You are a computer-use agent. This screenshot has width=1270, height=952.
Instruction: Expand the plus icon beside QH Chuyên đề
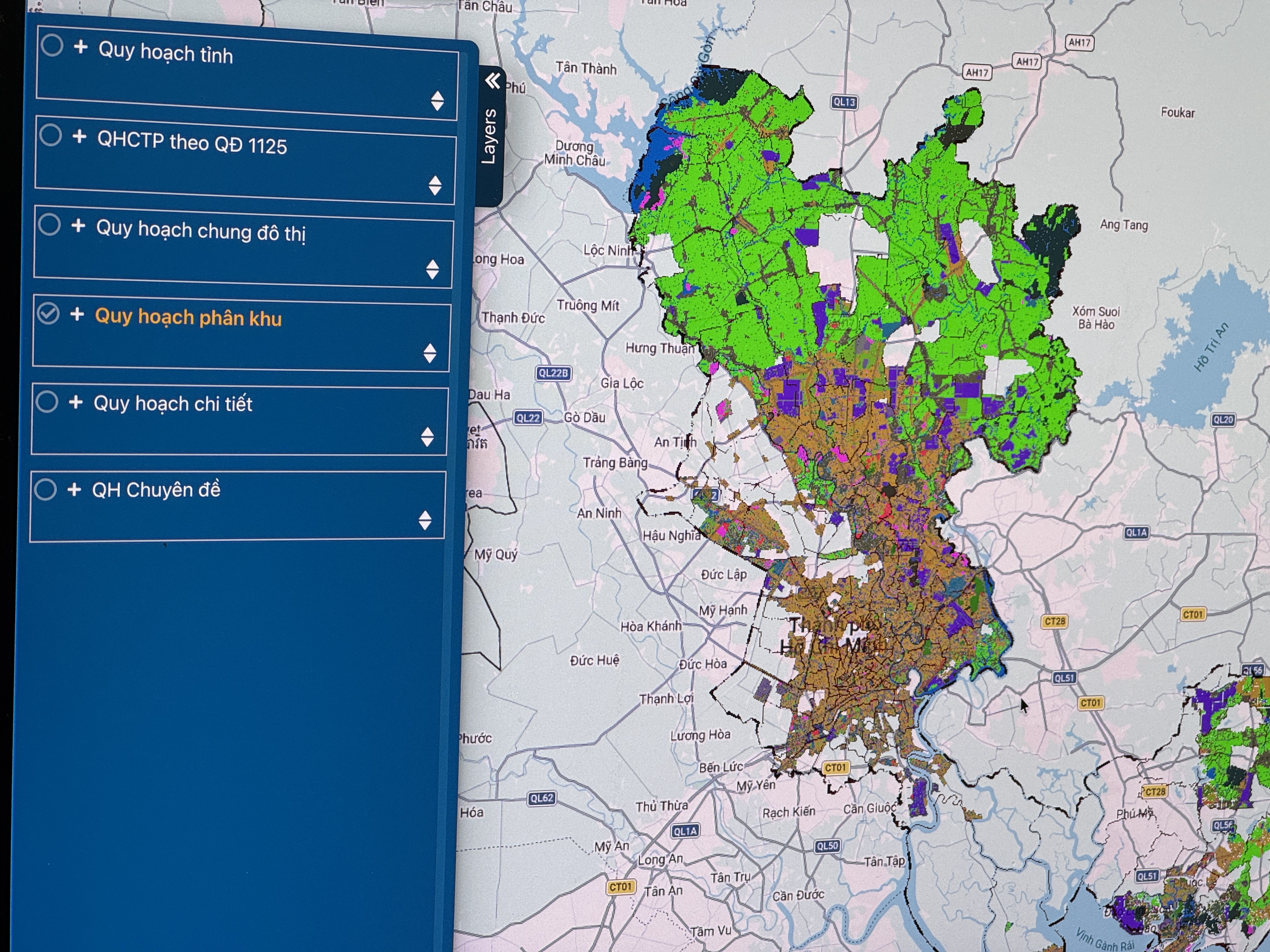73,490
